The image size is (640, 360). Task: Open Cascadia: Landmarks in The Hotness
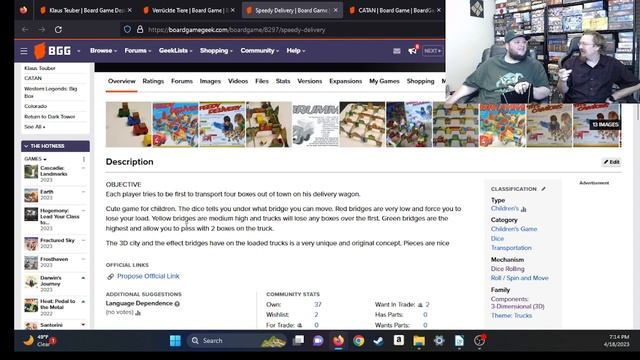53,171
